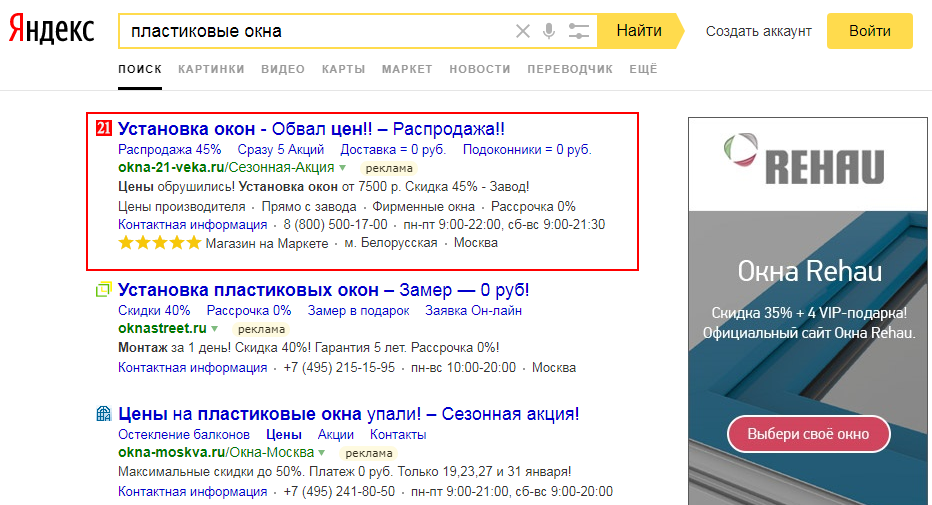Click the Яндекс logo

[x=52, y=31]
